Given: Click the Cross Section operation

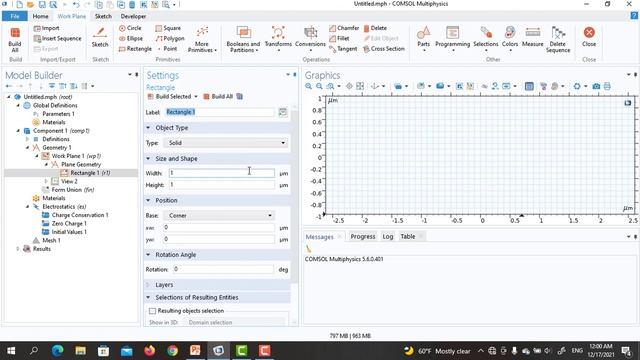Looking at the screenshot, I should pyautogui.click(x=384, y=49).
